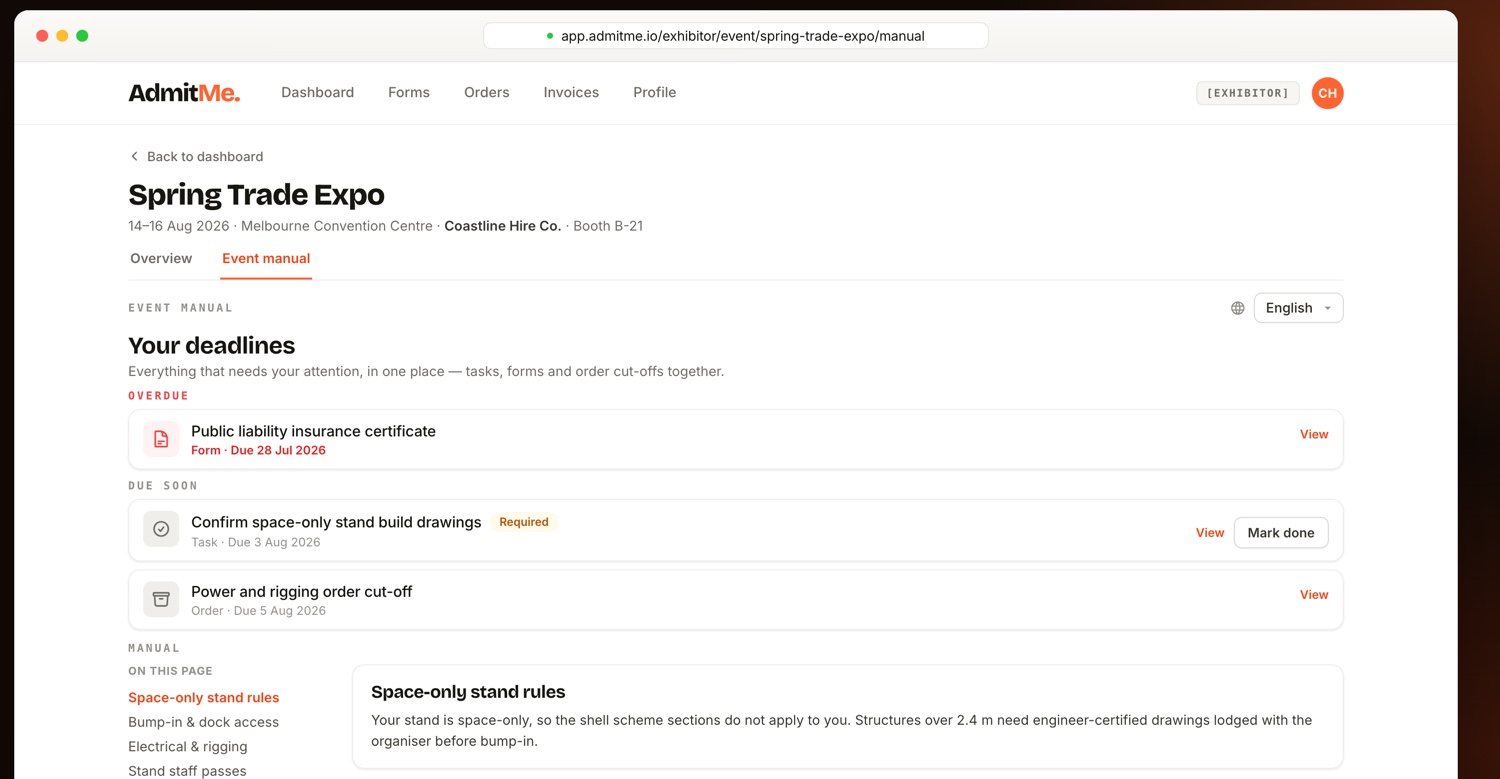
Task: Click the AdmitMe logo
Action: 184,93
